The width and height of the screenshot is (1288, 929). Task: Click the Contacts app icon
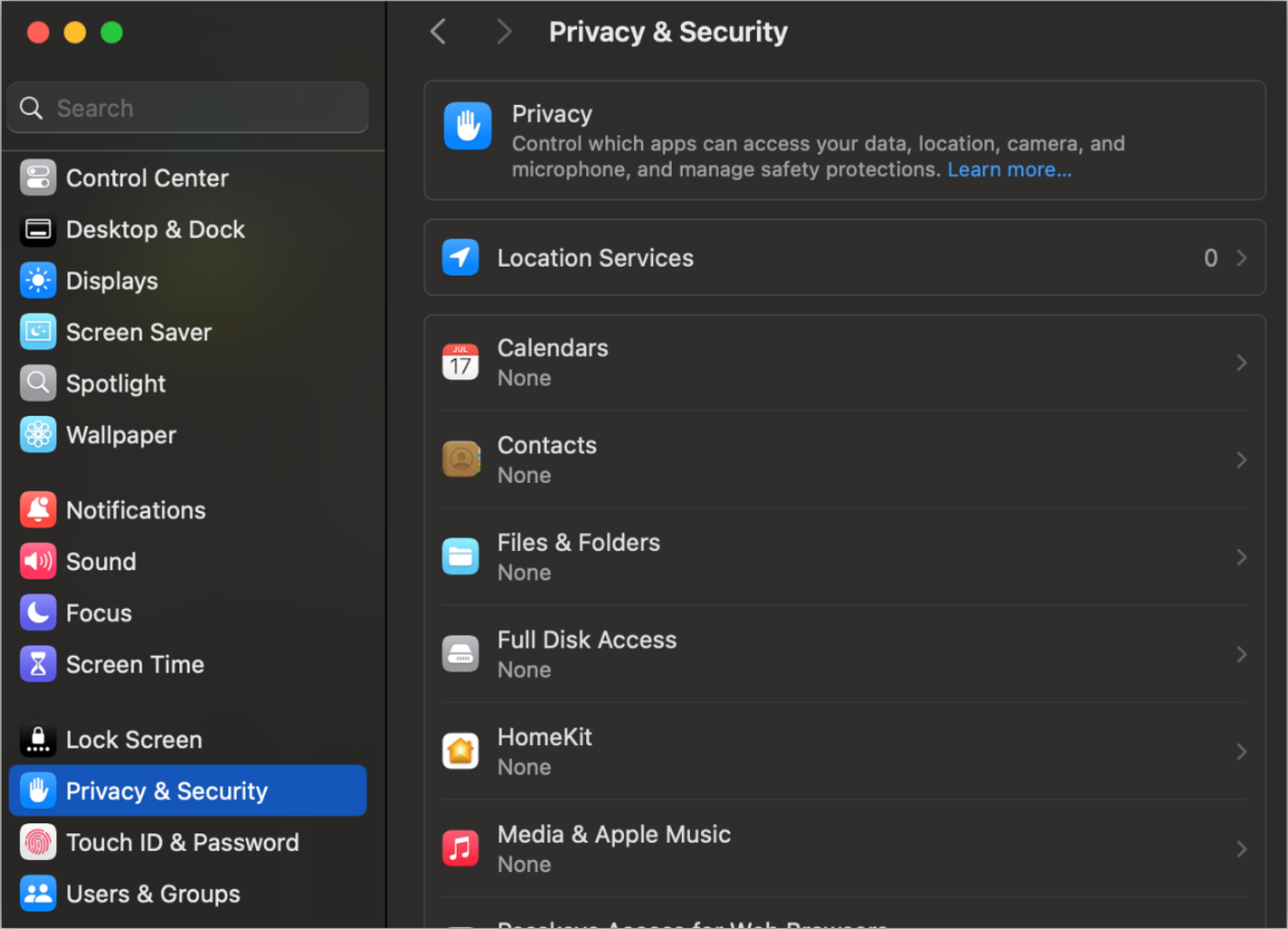click(x=461, y=459)
